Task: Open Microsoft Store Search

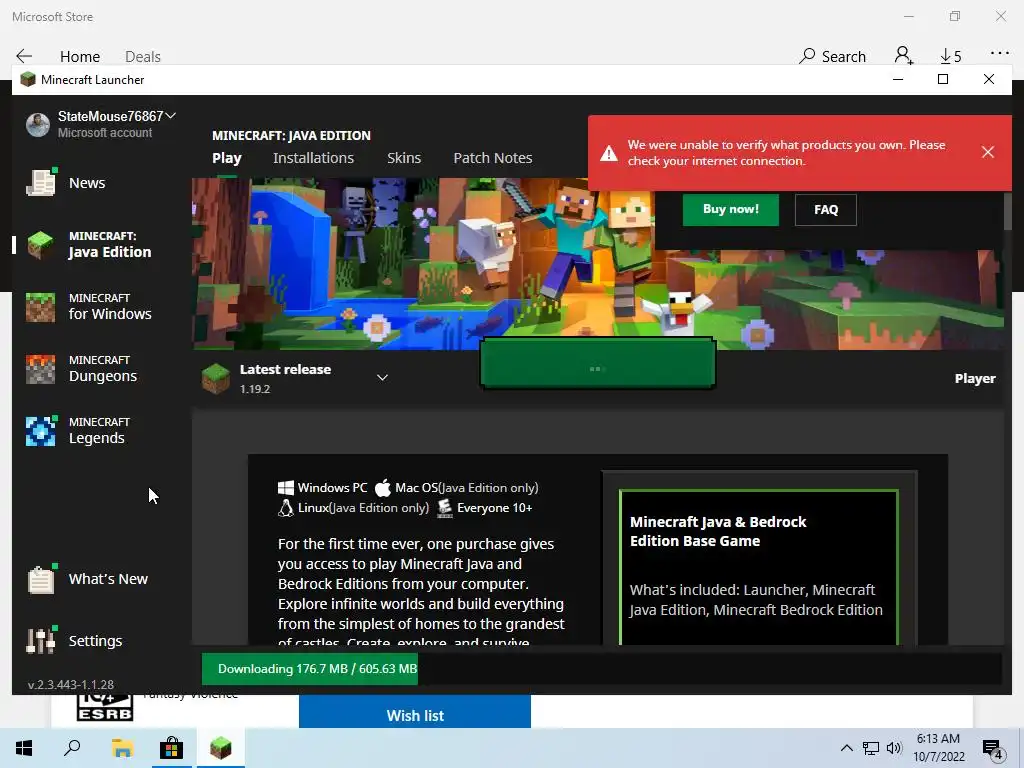Action: [832, 56]
